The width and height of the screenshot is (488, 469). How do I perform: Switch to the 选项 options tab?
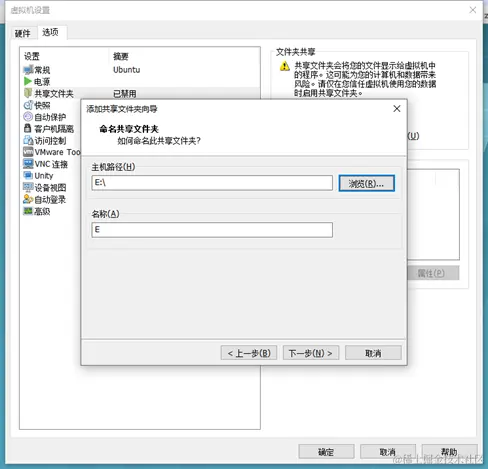point(51,32)
